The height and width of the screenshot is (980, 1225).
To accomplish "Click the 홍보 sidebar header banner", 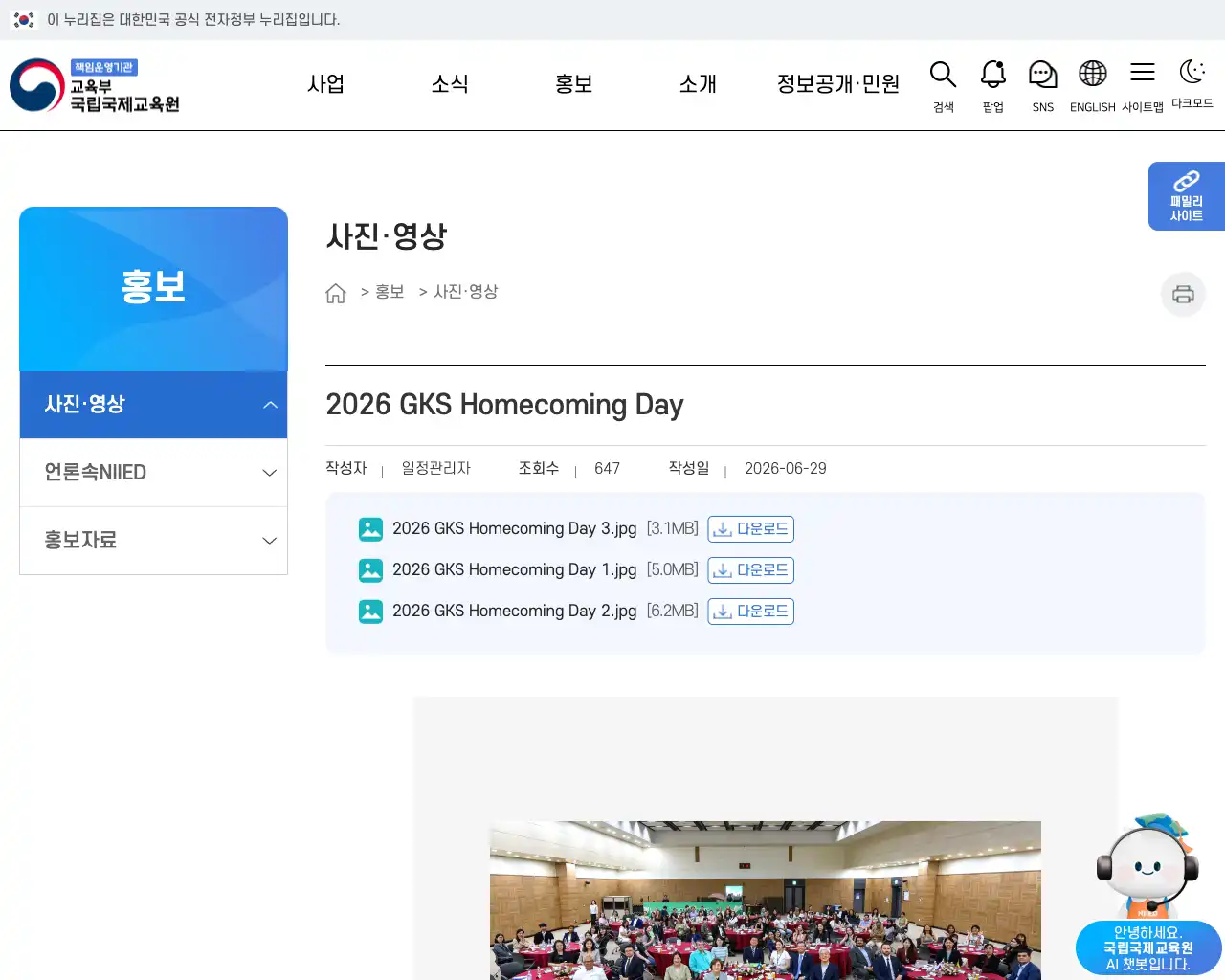I will tap(153, 289).
